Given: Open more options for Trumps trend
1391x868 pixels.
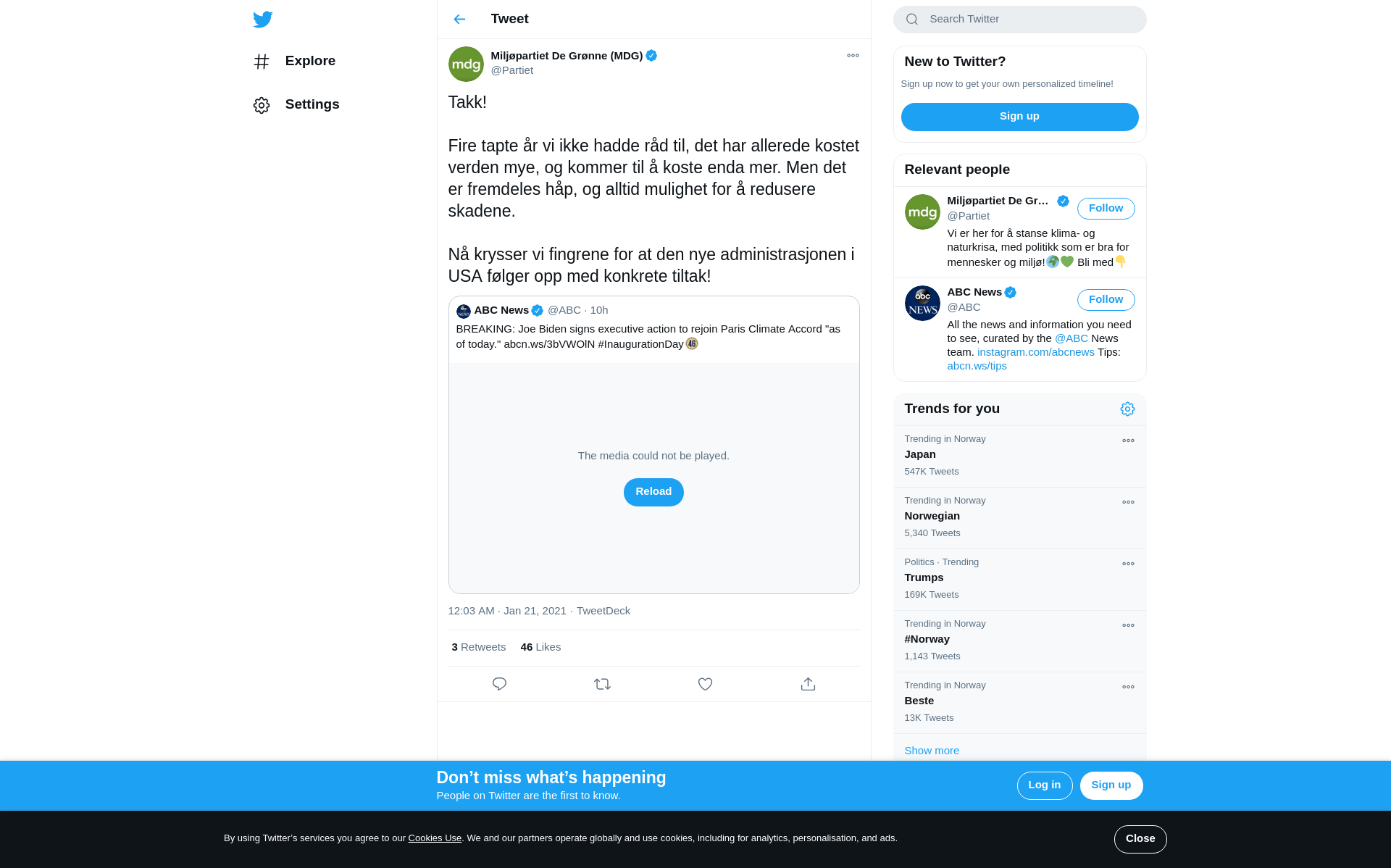Looking at the screenshot, I should (x=1128, y=564).
